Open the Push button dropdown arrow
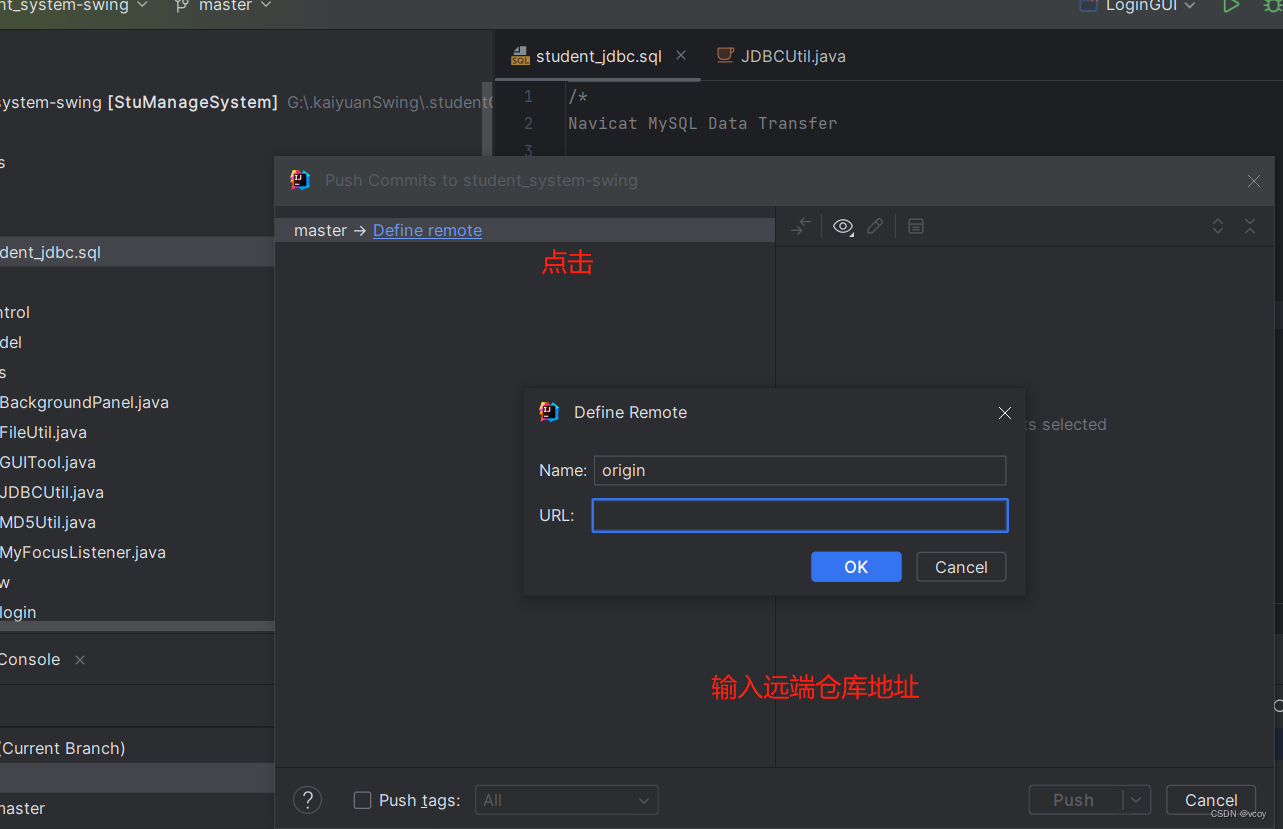 pos(1136,800)
